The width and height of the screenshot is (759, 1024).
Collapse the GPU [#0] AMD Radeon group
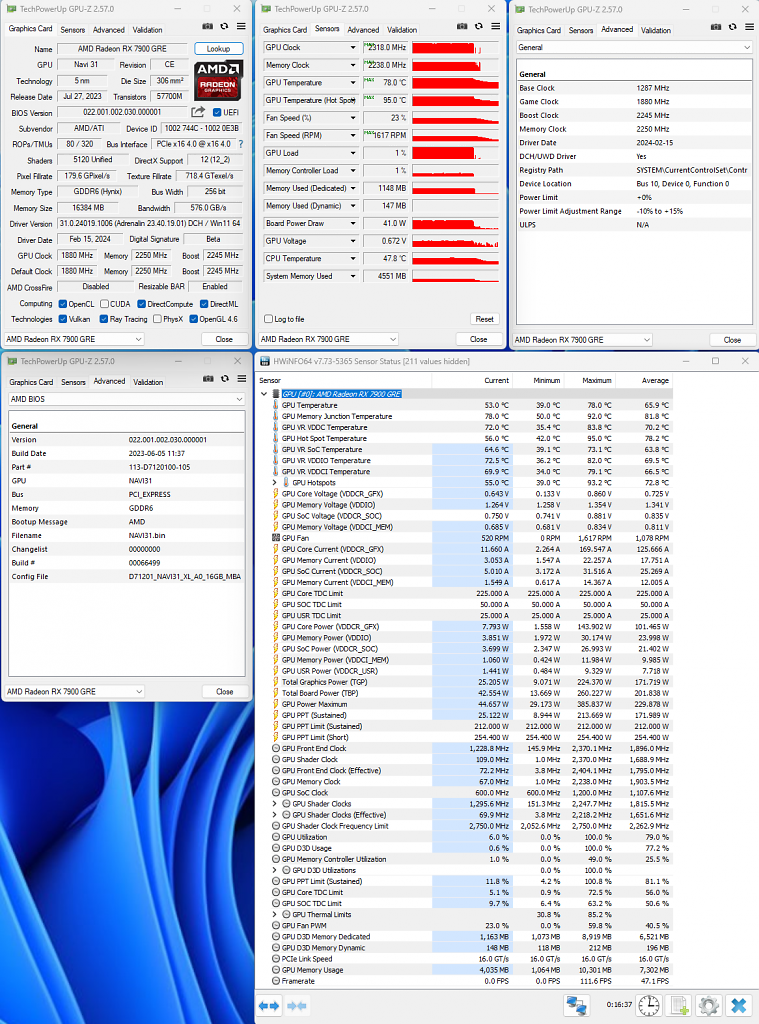coord(264,394)
